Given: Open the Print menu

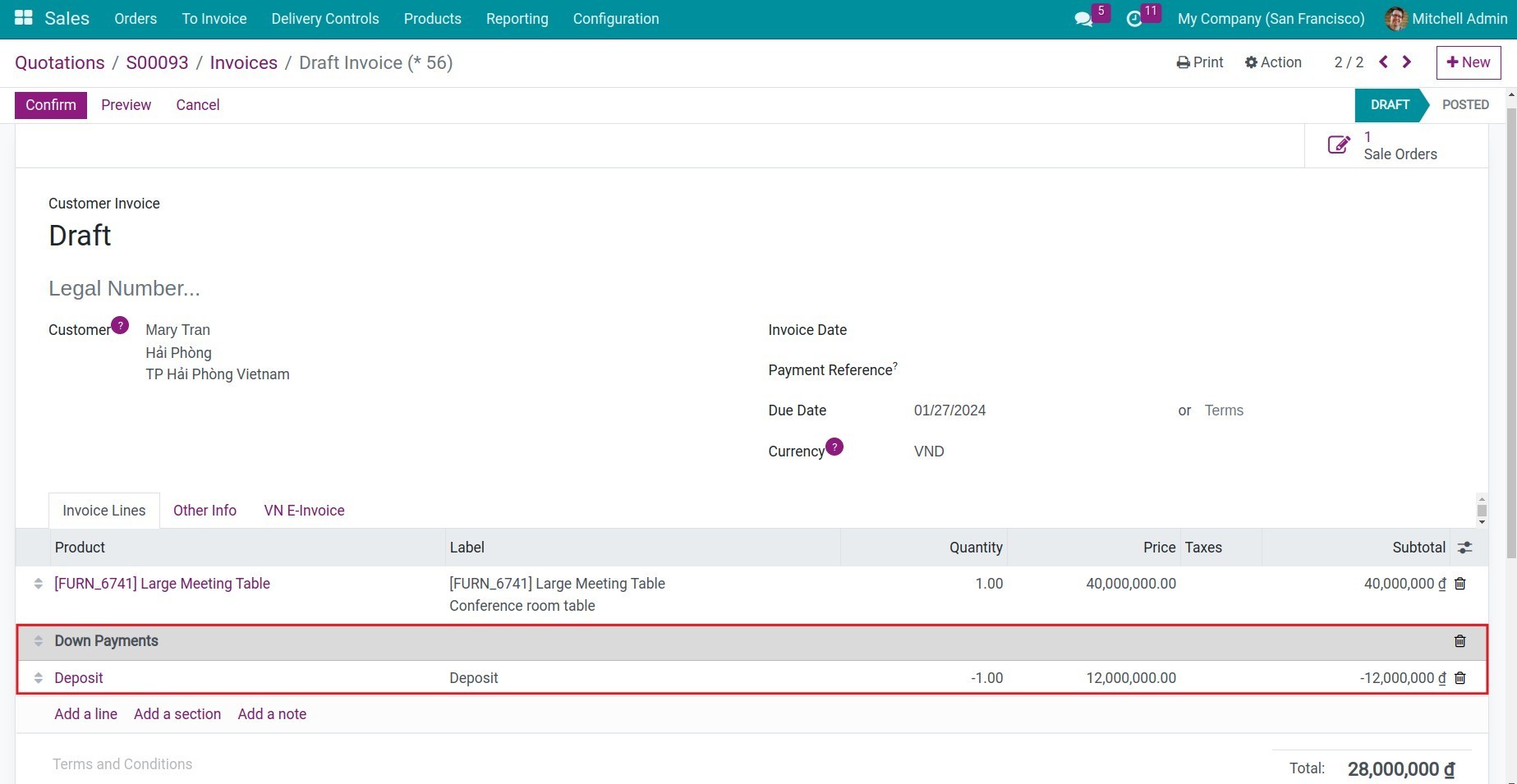Looking at the screenshot, I should click(1200, 62).
